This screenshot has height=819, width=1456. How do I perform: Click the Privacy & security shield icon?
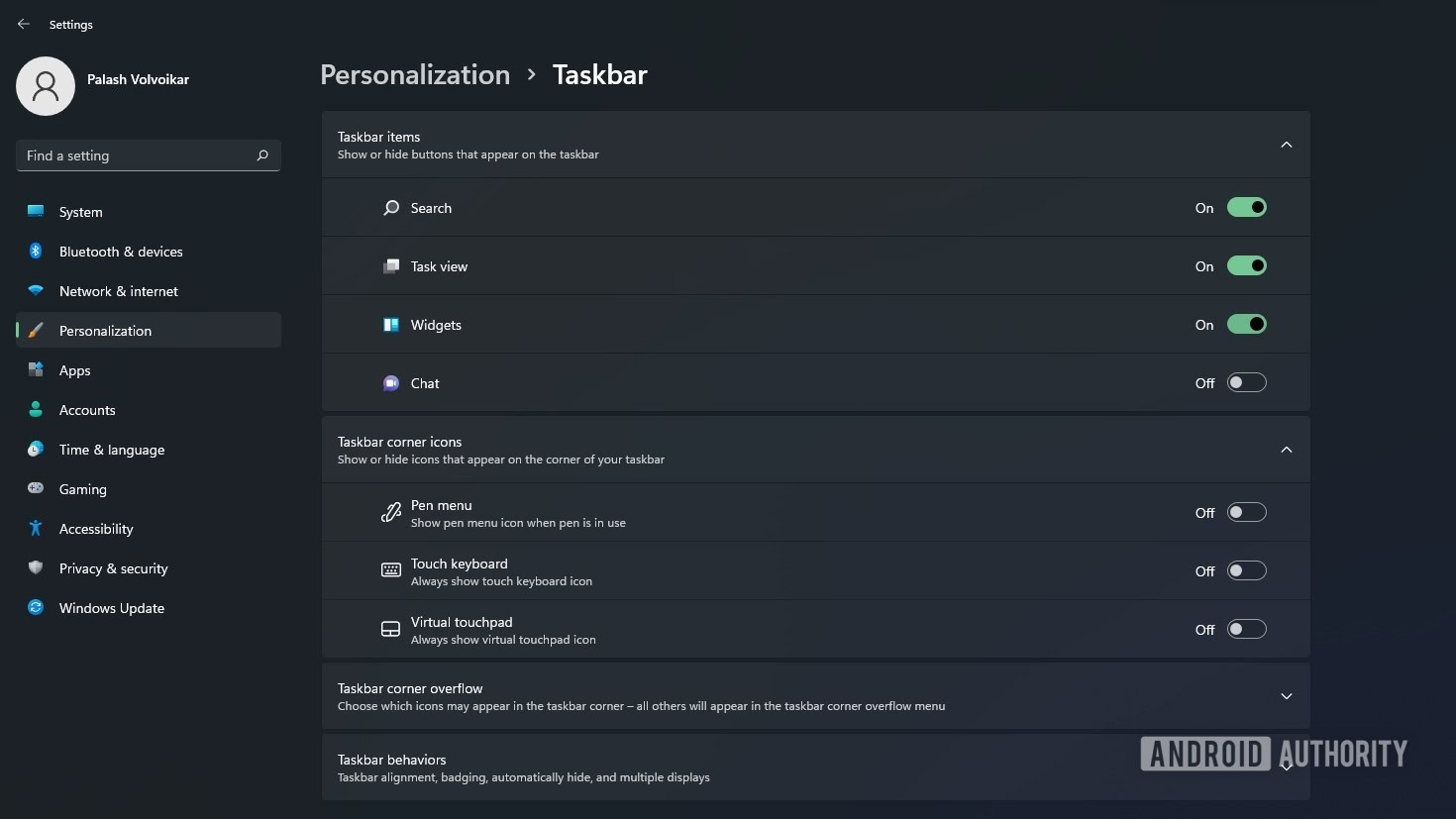pos(36,568)
